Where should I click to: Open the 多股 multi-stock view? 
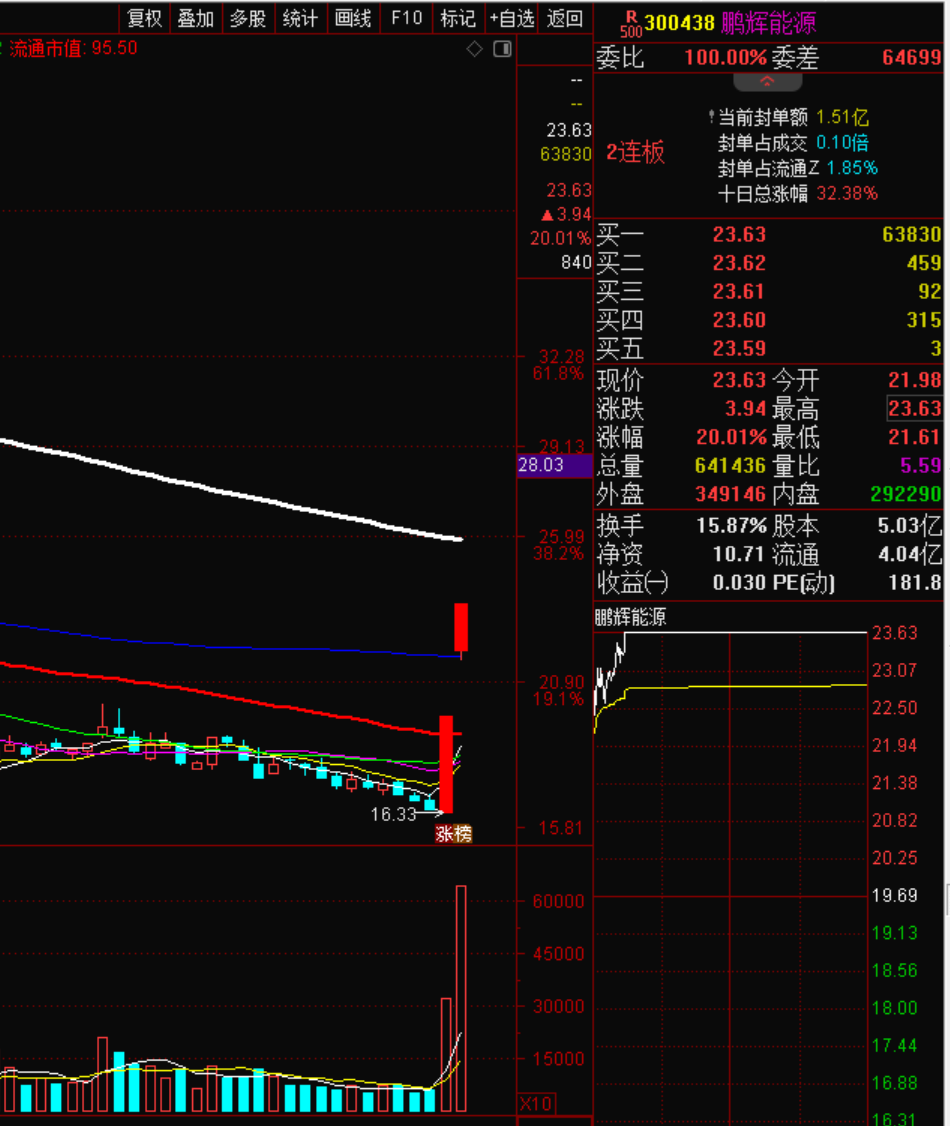pos(248,18)
